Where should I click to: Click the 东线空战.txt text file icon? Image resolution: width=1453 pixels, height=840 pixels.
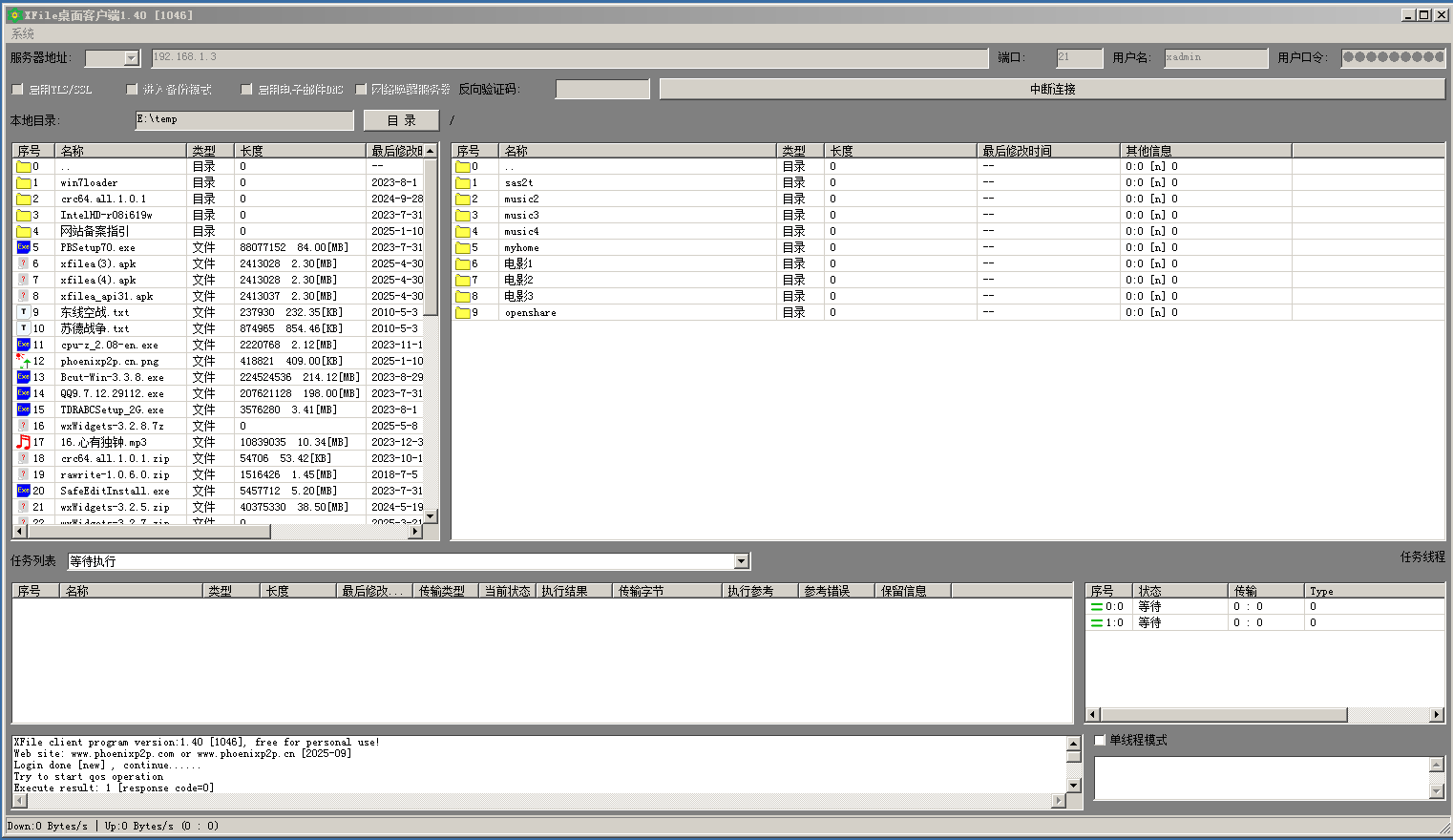24,312
